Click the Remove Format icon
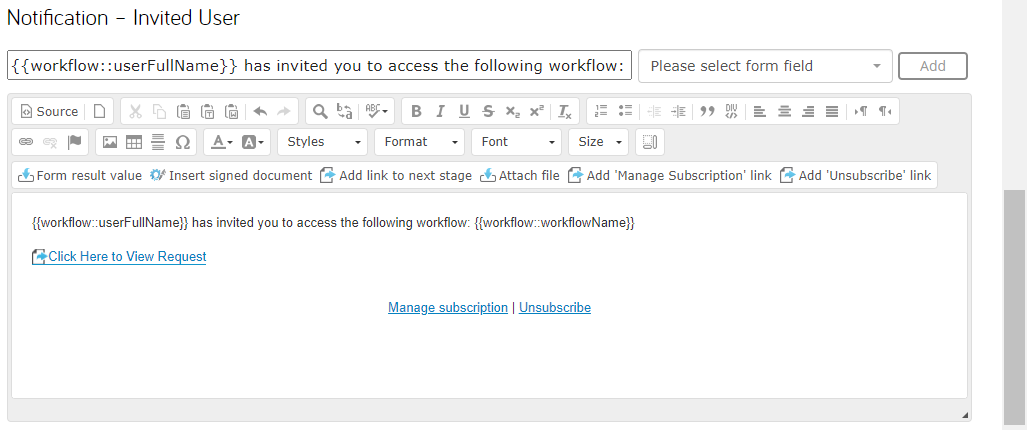This screenshot has width=1029, height=430. point(565,112)
